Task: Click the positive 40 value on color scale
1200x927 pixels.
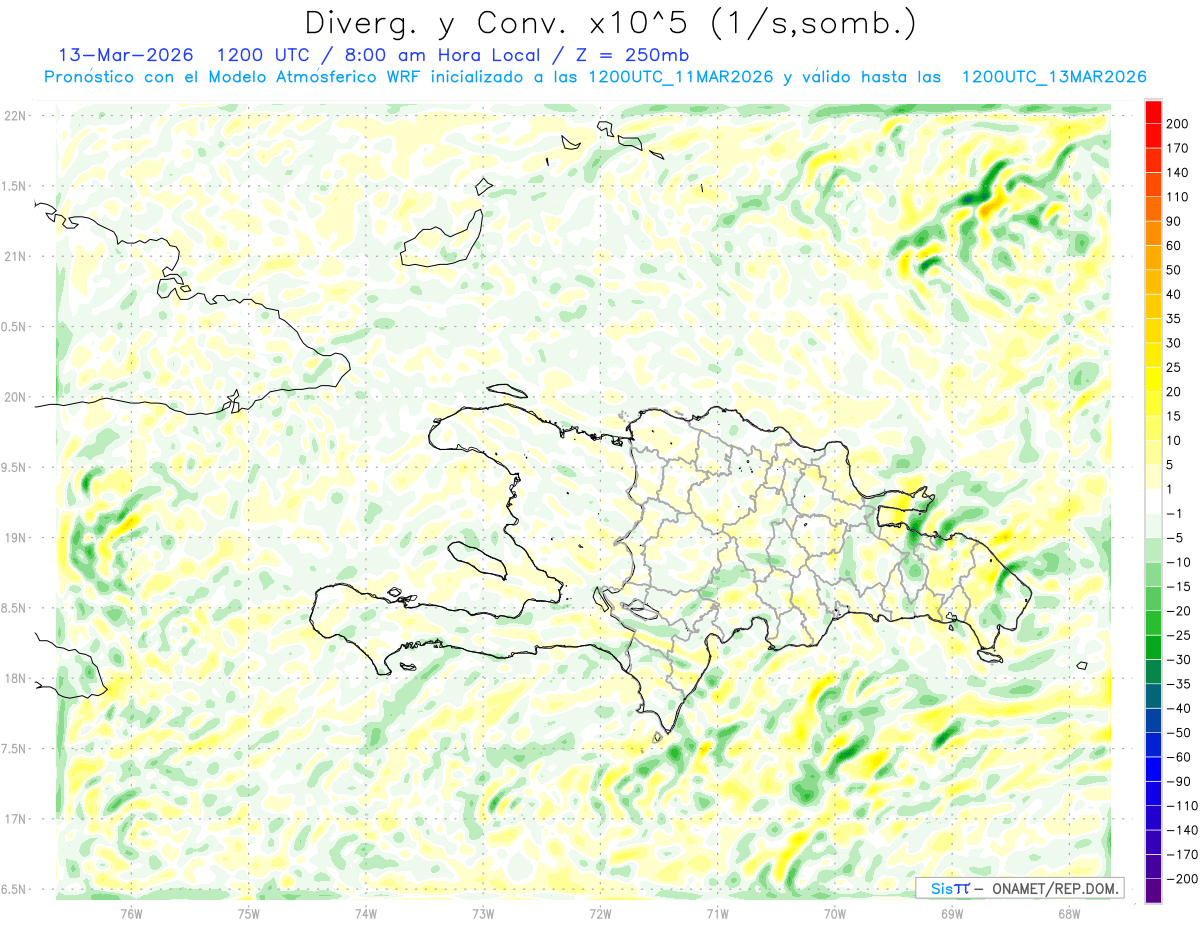Action: [1174, 294]
